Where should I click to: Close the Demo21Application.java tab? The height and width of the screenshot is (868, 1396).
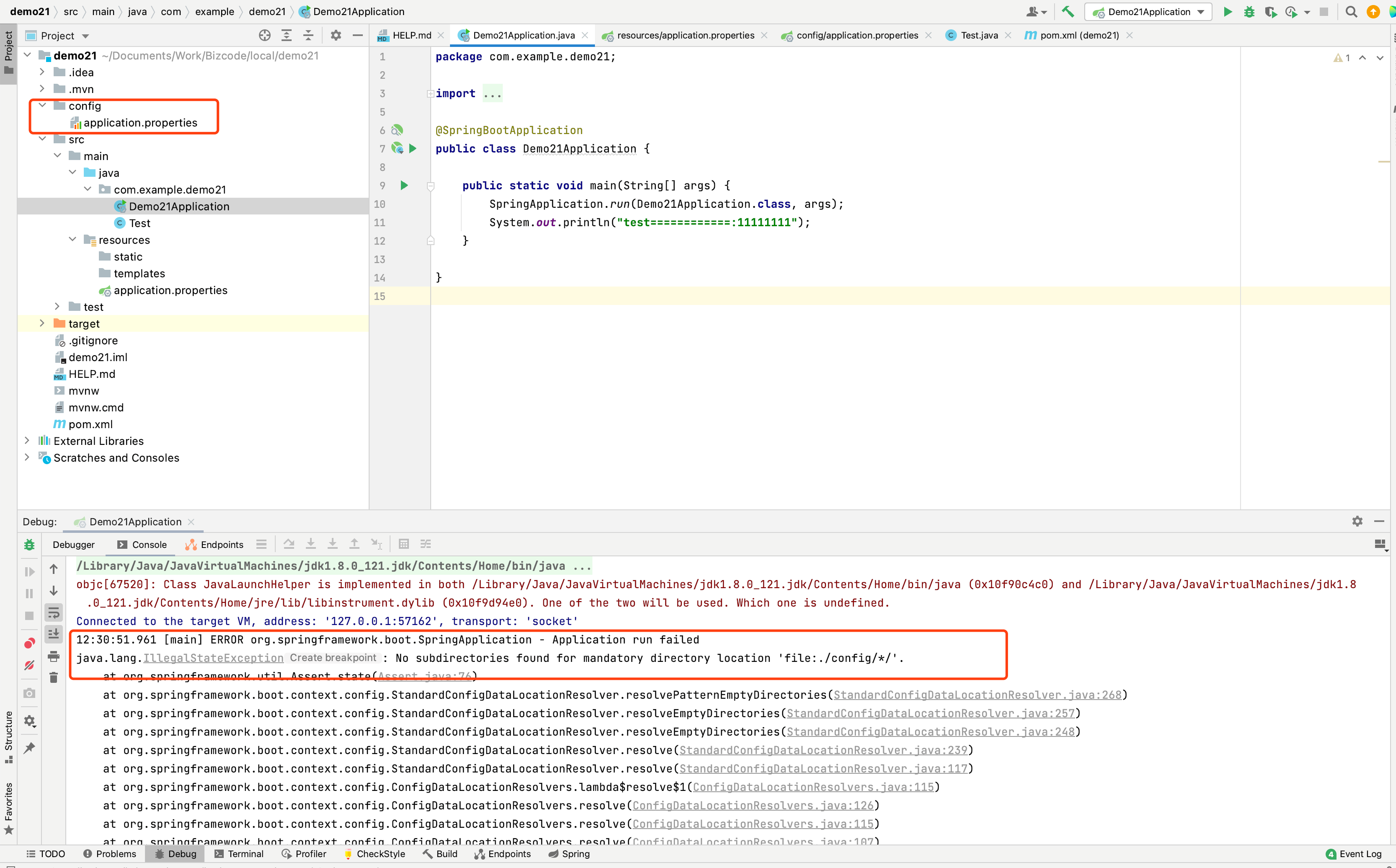(x=585, y=36)
